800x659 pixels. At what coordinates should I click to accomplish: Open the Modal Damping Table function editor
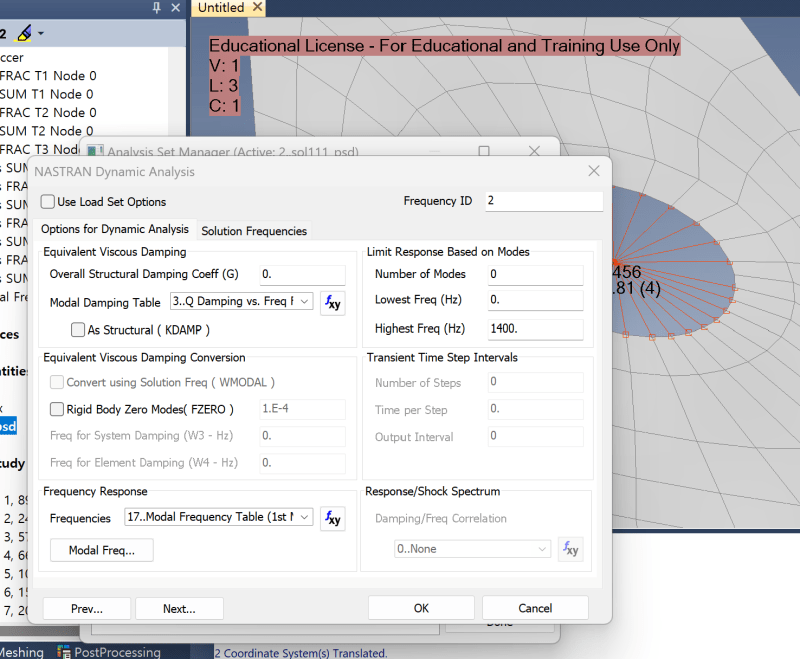coord(332,303)
